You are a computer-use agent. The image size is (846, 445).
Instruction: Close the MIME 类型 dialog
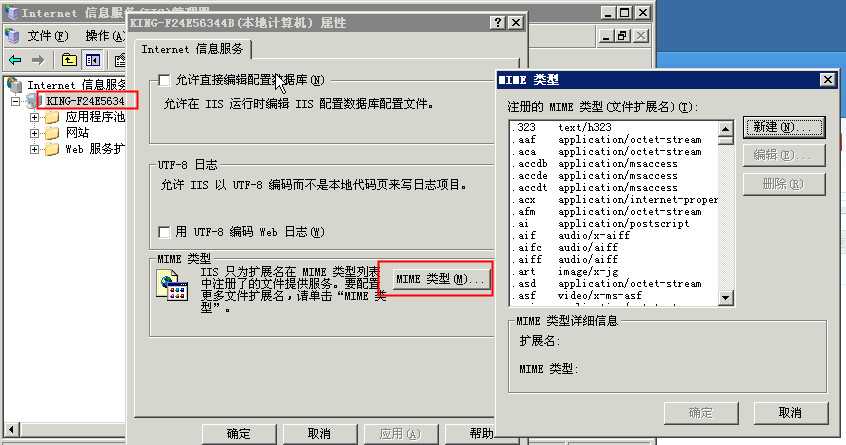[x=828, y=80]
